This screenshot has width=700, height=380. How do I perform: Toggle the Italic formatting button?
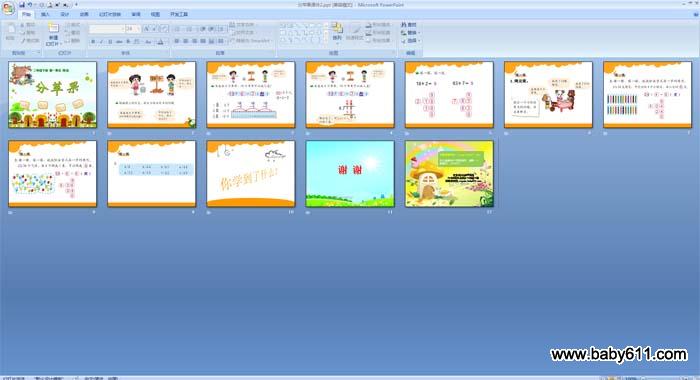[101, 42]
